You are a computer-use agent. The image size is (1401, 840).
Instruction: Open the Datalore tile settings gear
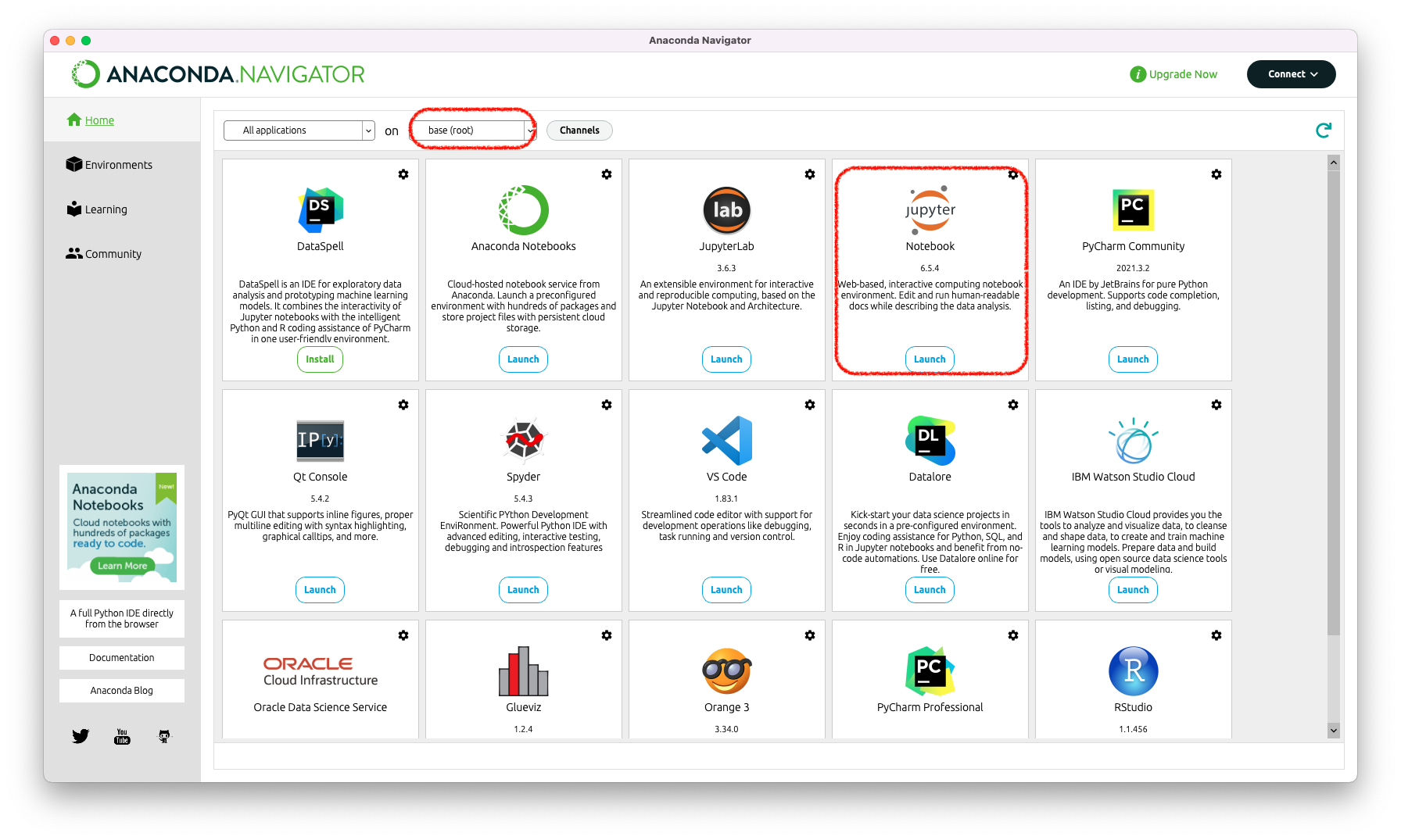1013,405
